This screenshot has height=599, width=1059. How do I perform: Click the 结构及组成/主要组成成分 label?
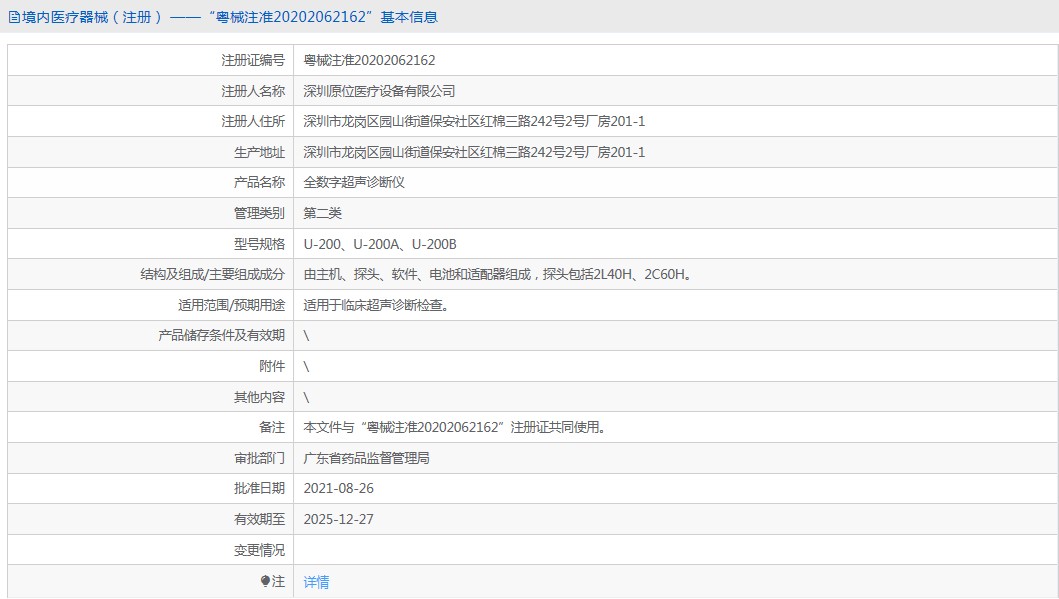[212, 274]
